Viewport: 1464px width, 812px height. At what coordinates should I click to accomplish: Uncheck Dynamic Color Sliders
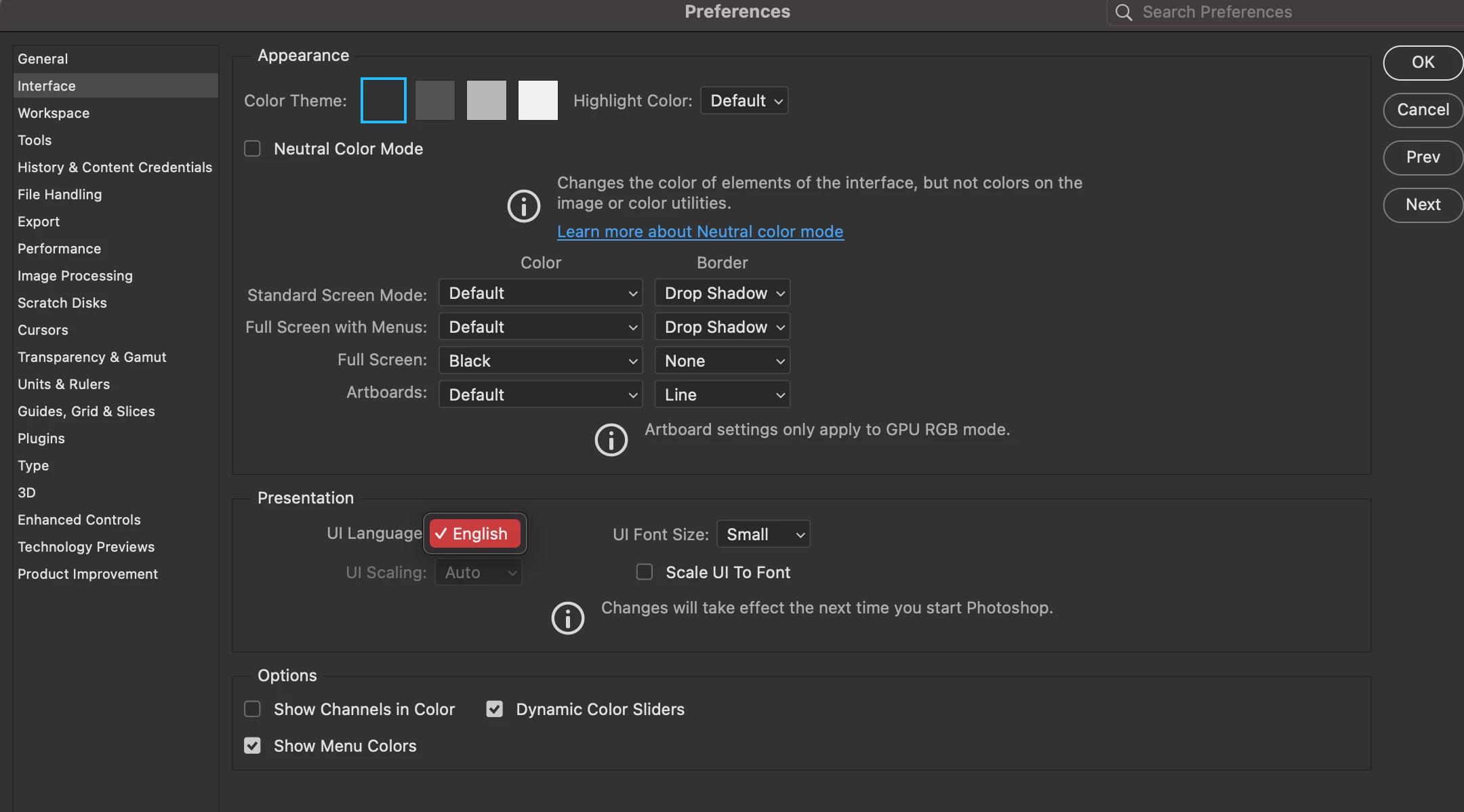[495, 709]
